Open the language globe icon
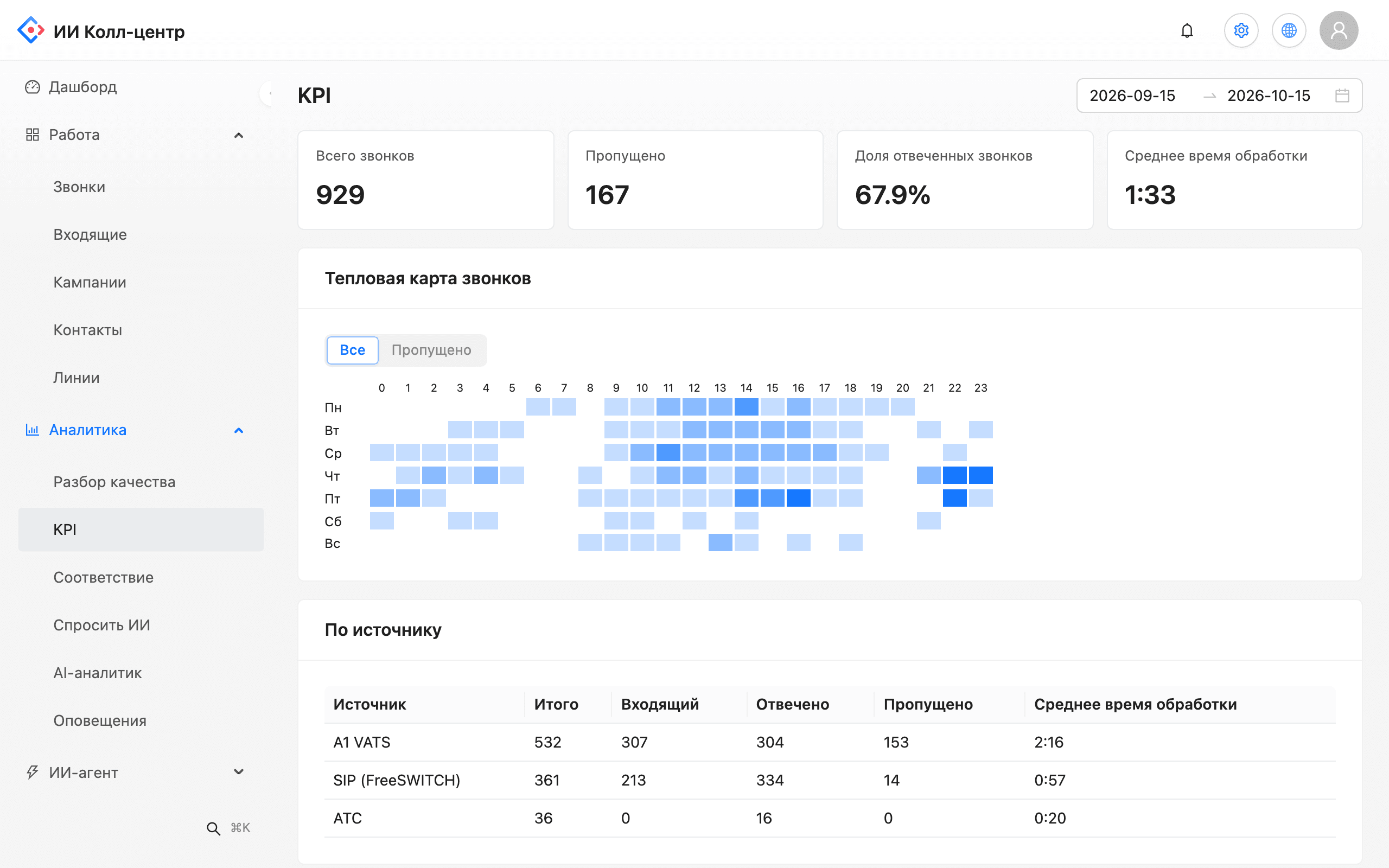Viewport: 1389px width, 868px height. (x=1289, y=30)
